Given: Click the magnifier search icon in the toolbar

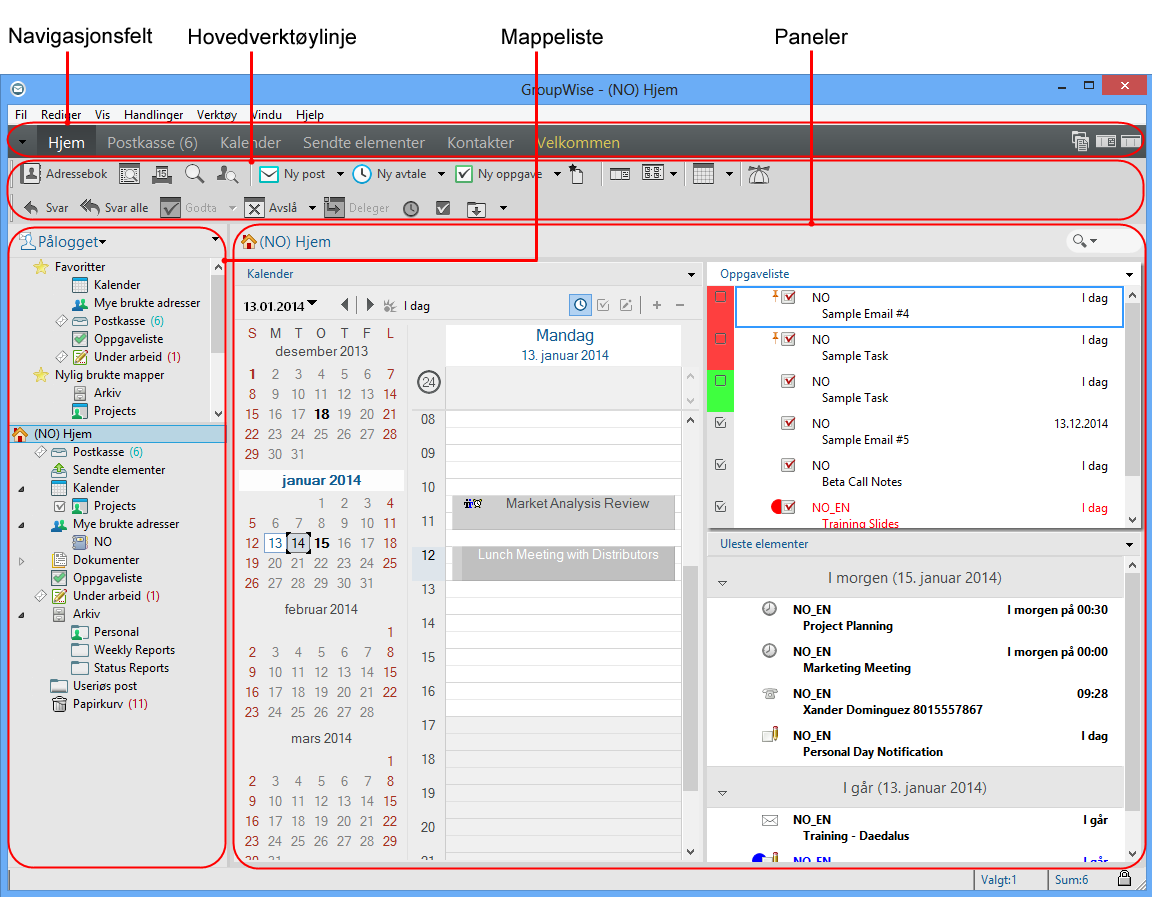Looking at the screenshot, I should point(195,174).
